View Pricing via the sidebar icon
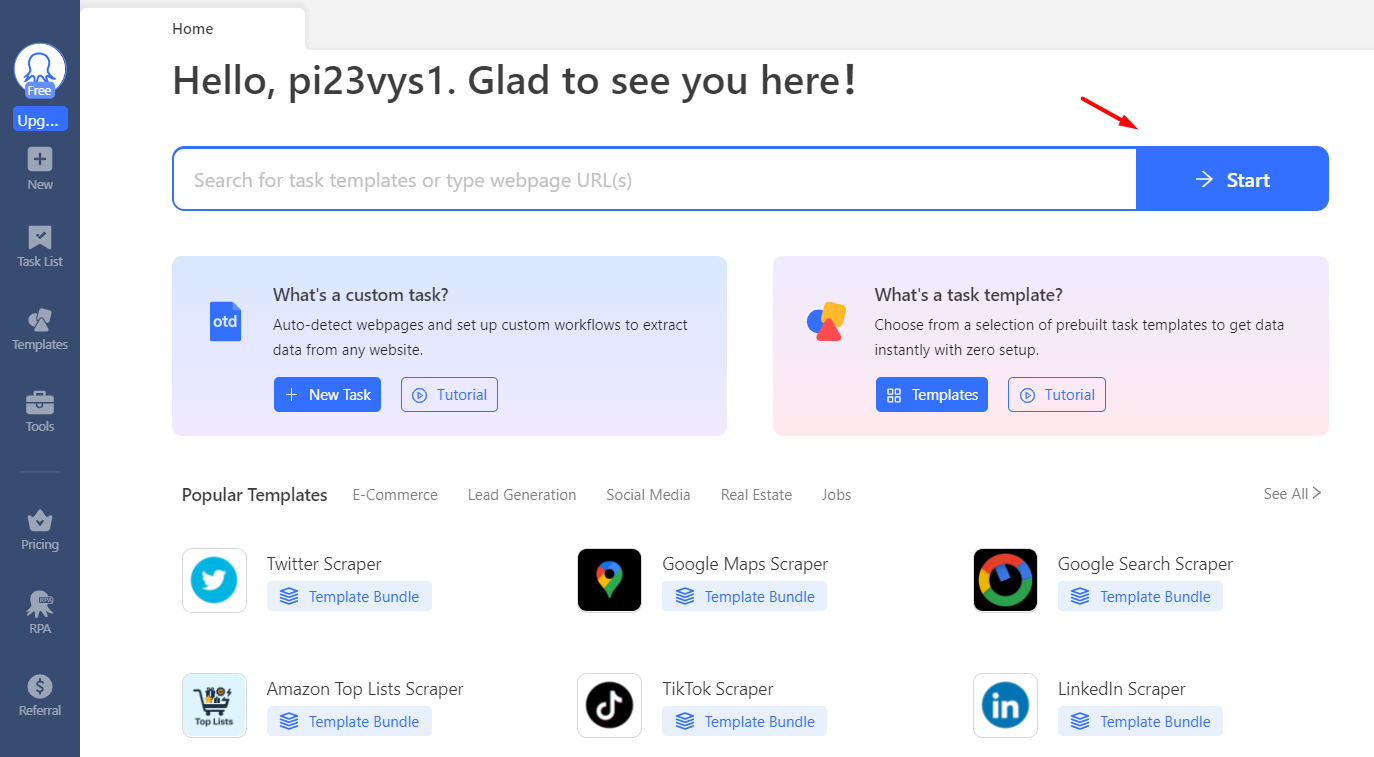The width and height of the screenshot is (1374, 757). click(39, 528)
